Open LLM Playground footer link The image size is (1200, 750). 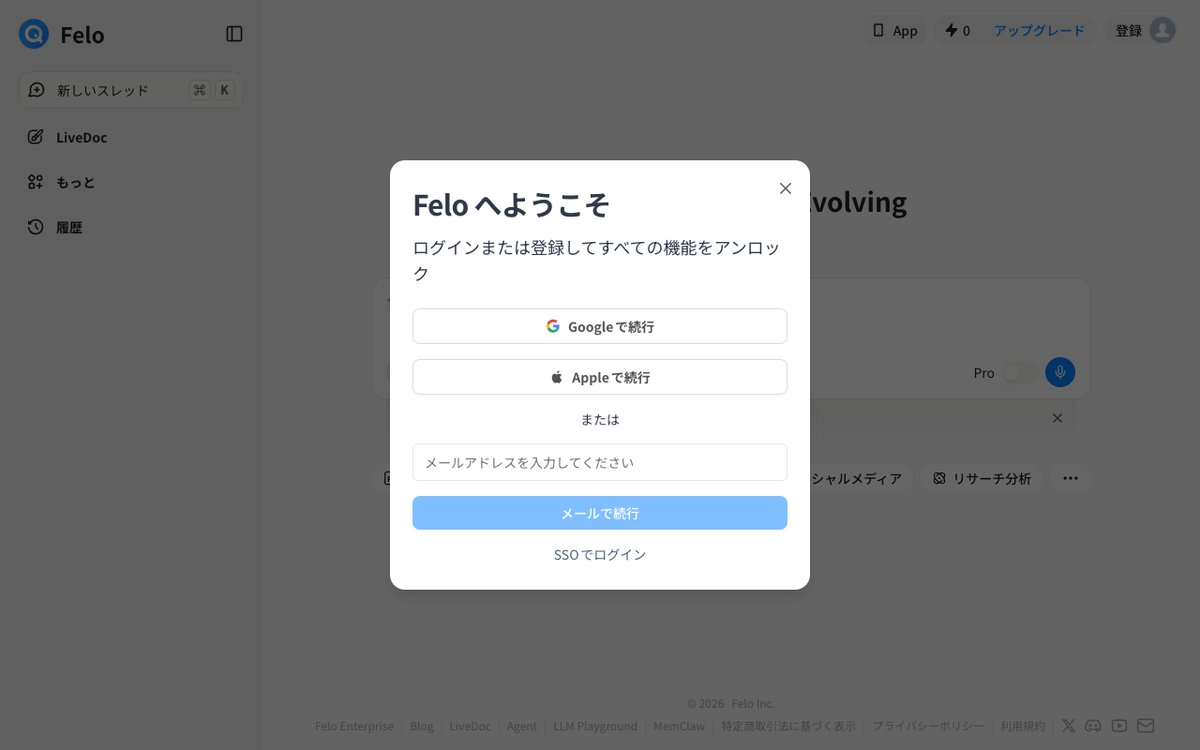[595, 726]
